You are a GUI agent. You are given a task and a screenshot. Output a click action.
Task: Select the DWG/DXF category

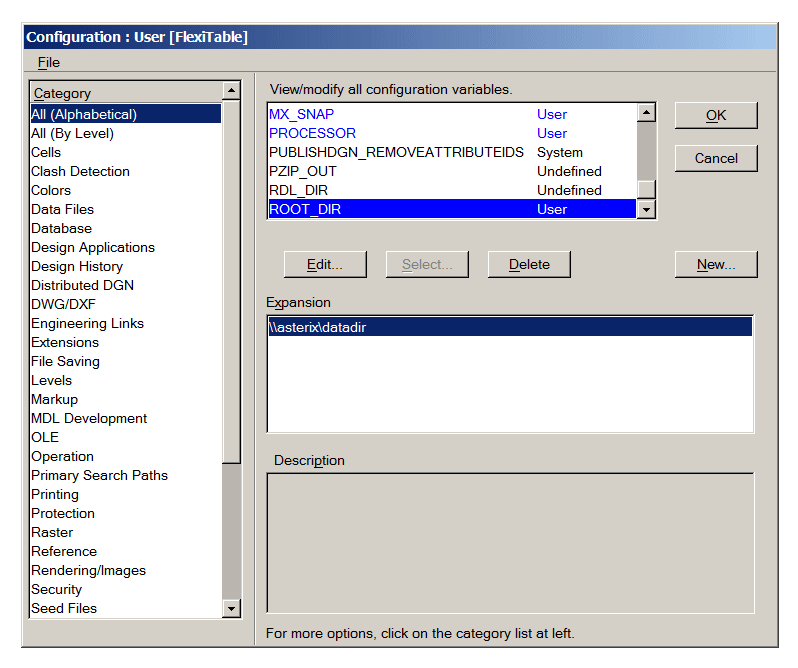(x=126, y=304)
